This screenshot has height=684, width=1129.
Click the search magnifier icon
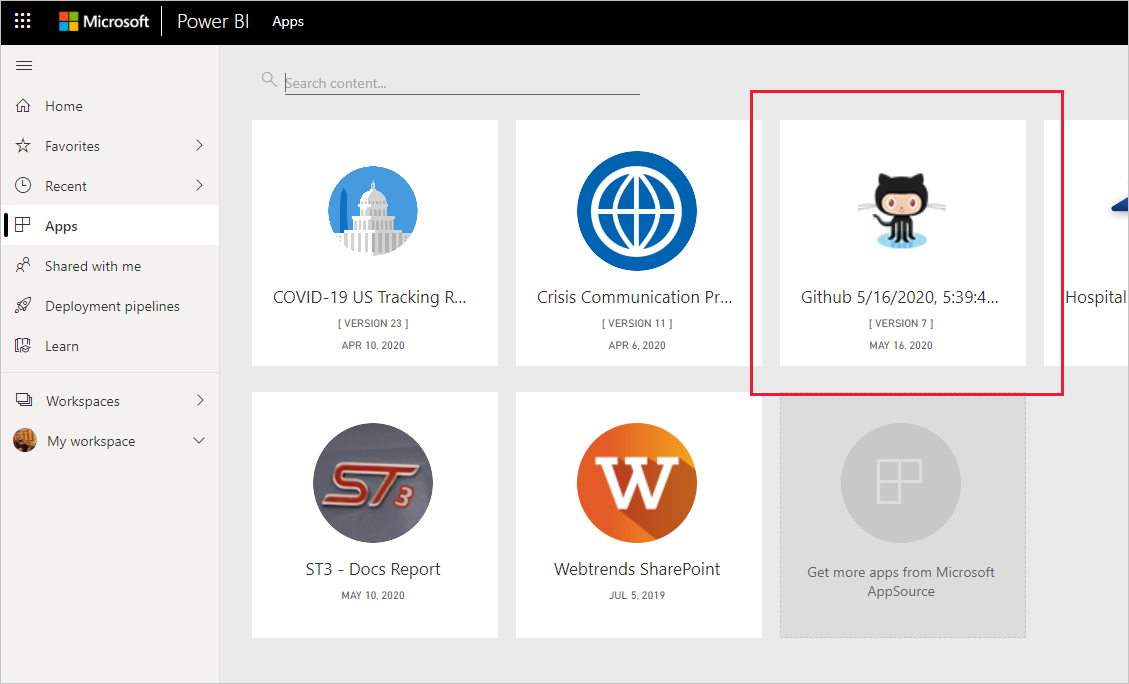click(269, 79)
